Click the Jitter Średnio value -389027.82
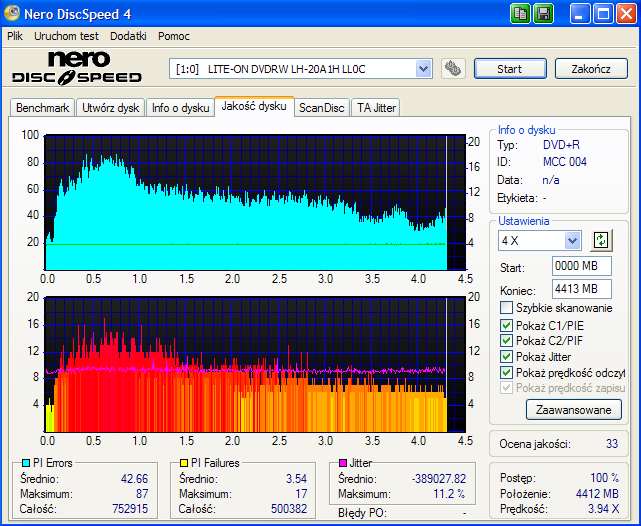The height and width of the screenshot is (526, 641). click(439, 479)
